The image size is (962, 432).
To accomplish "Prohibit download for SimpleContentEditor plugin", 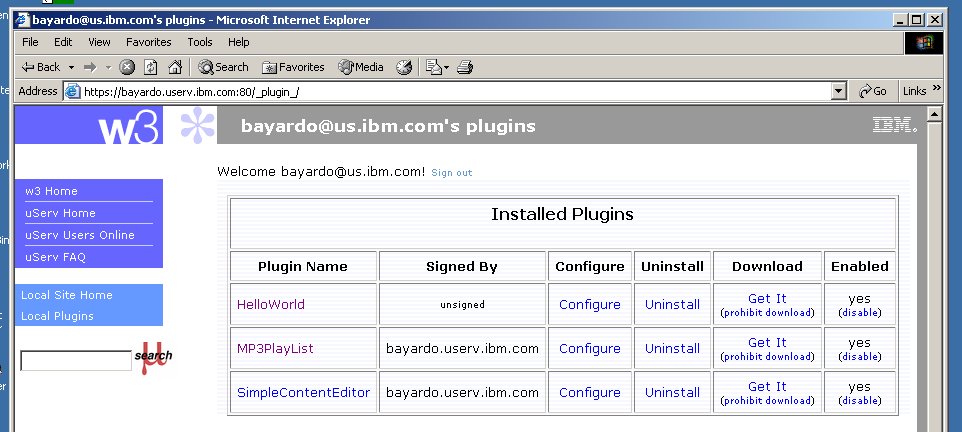I will click(767, 401).
